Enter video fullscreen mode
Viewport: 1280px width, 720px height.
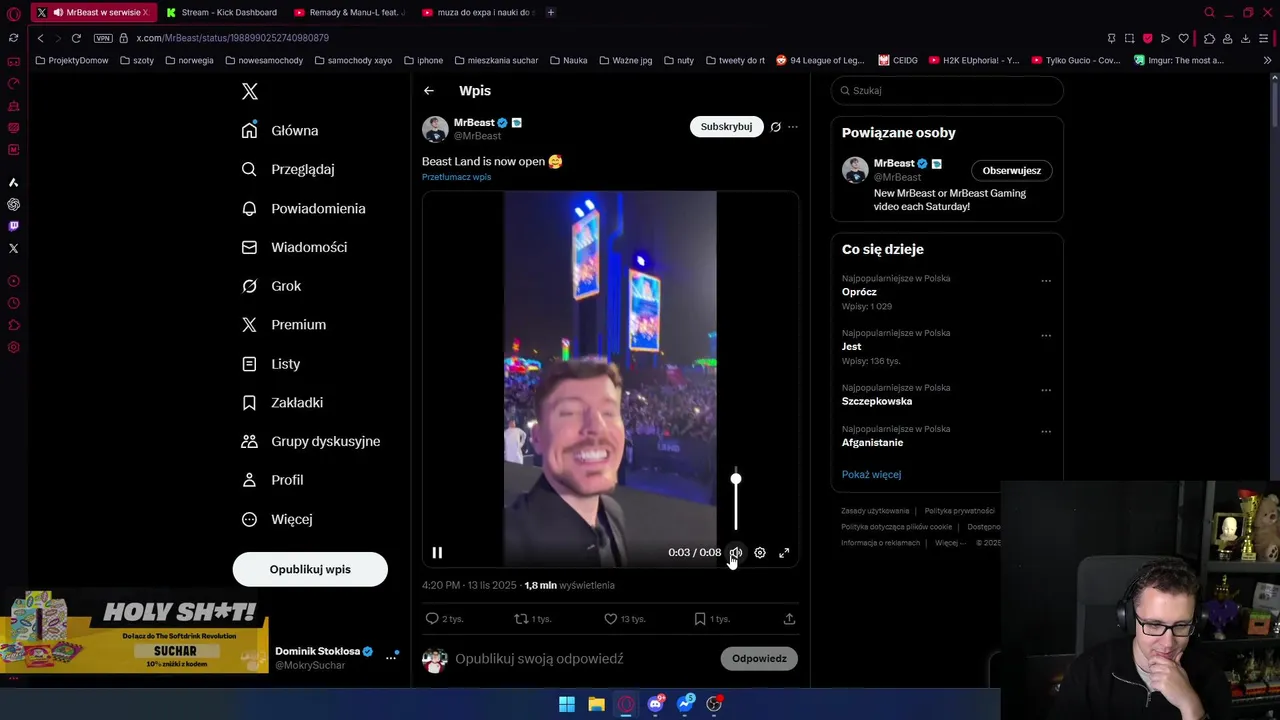click(784, 552)
